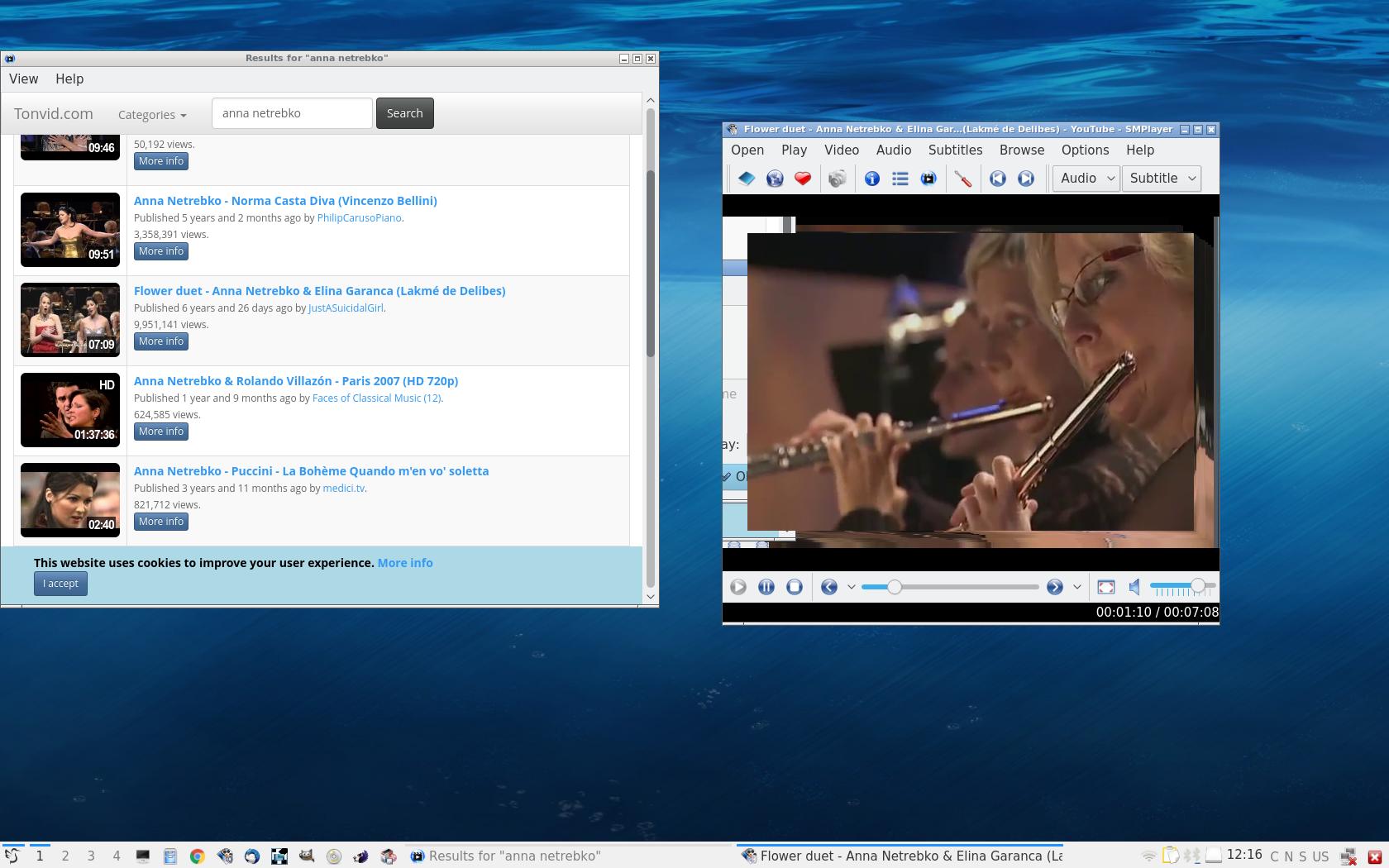Open Anna Netrebko Norma Casta Diva link
The height and width of the screenshot is (868, 1389).
285,201
